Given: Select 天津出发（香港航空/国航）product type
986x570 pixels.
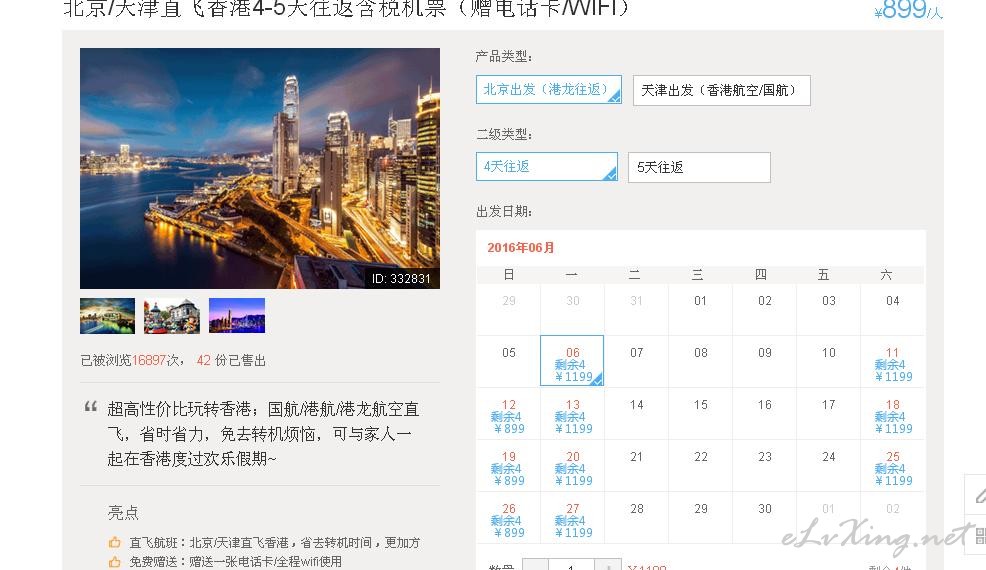Looking at the screenshot, I should click(721, 90).
